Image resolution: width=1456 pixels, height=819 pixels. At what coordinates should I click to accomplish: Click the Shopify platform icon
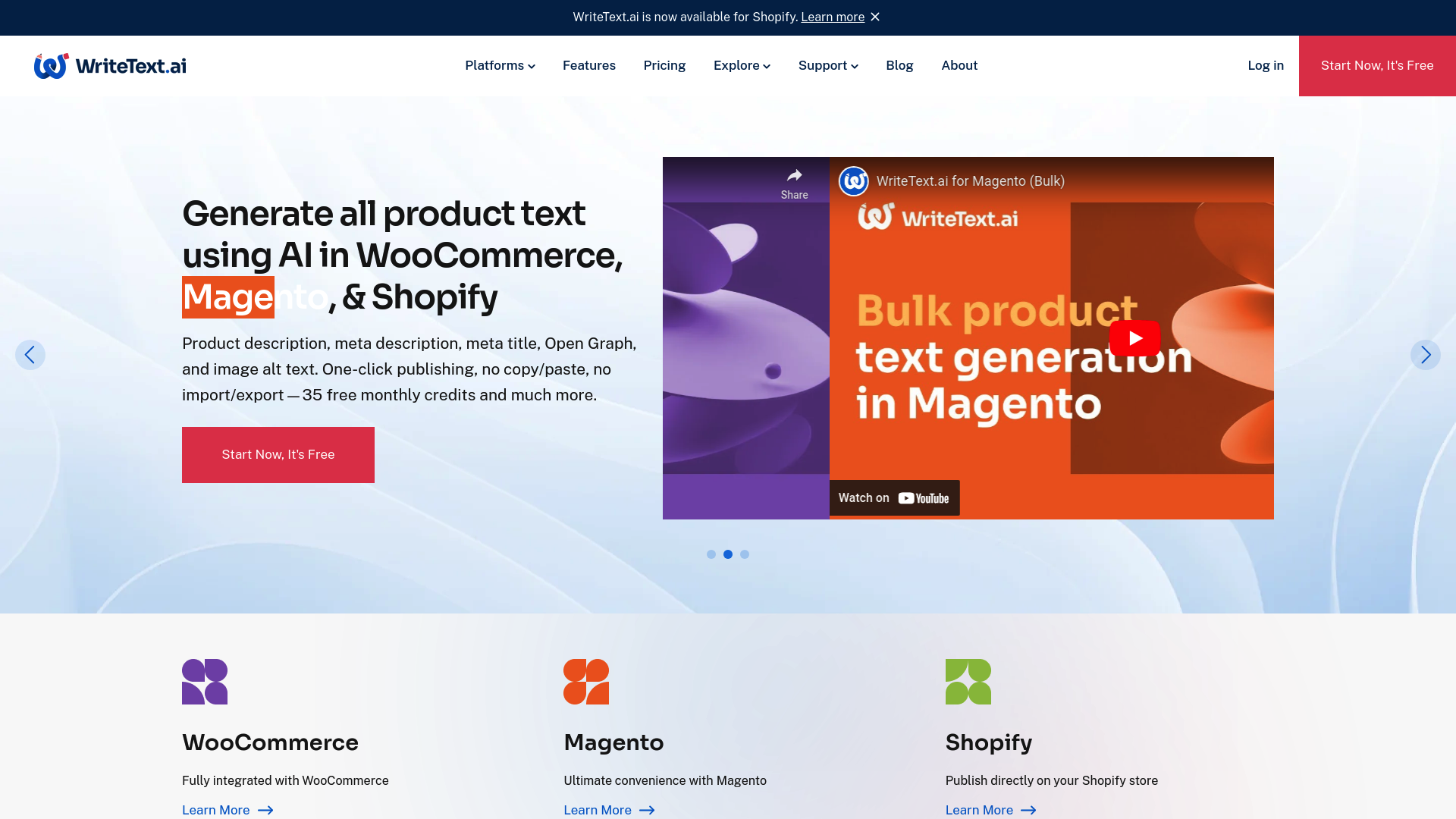[x=968, y=682]
